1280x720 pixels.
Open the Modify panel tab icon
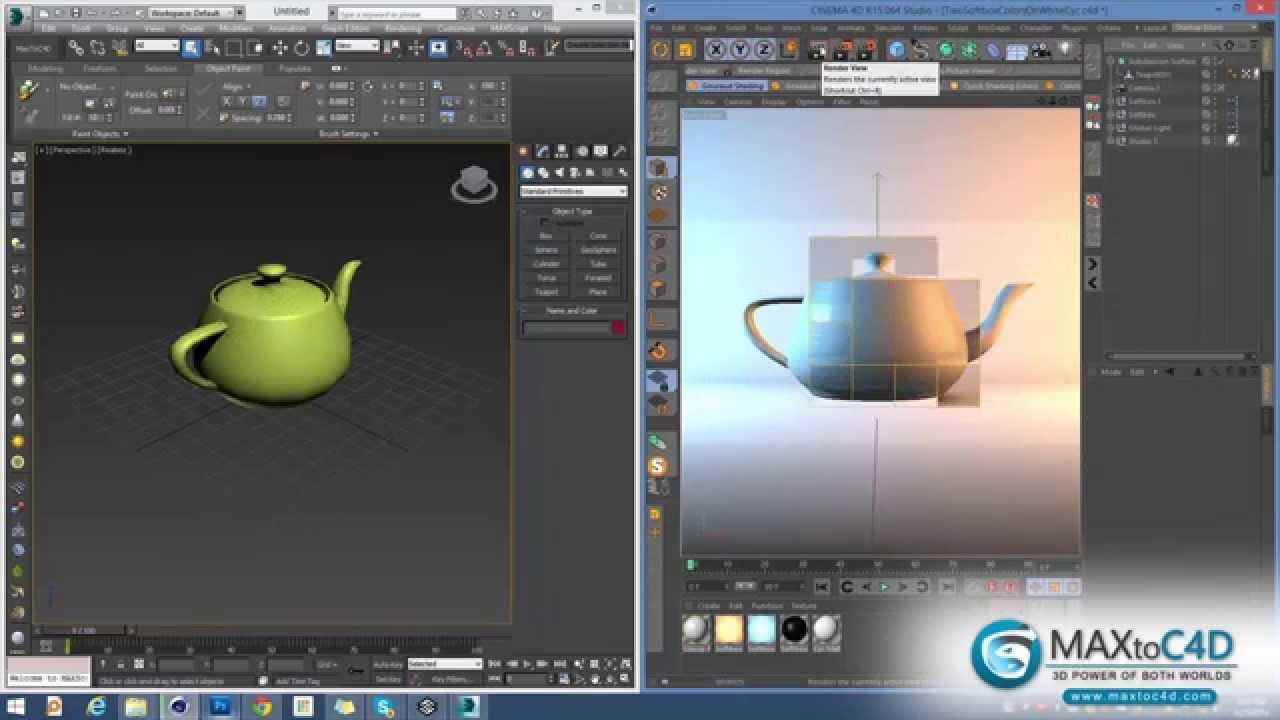pyautogui.click(x=543, y=152)
